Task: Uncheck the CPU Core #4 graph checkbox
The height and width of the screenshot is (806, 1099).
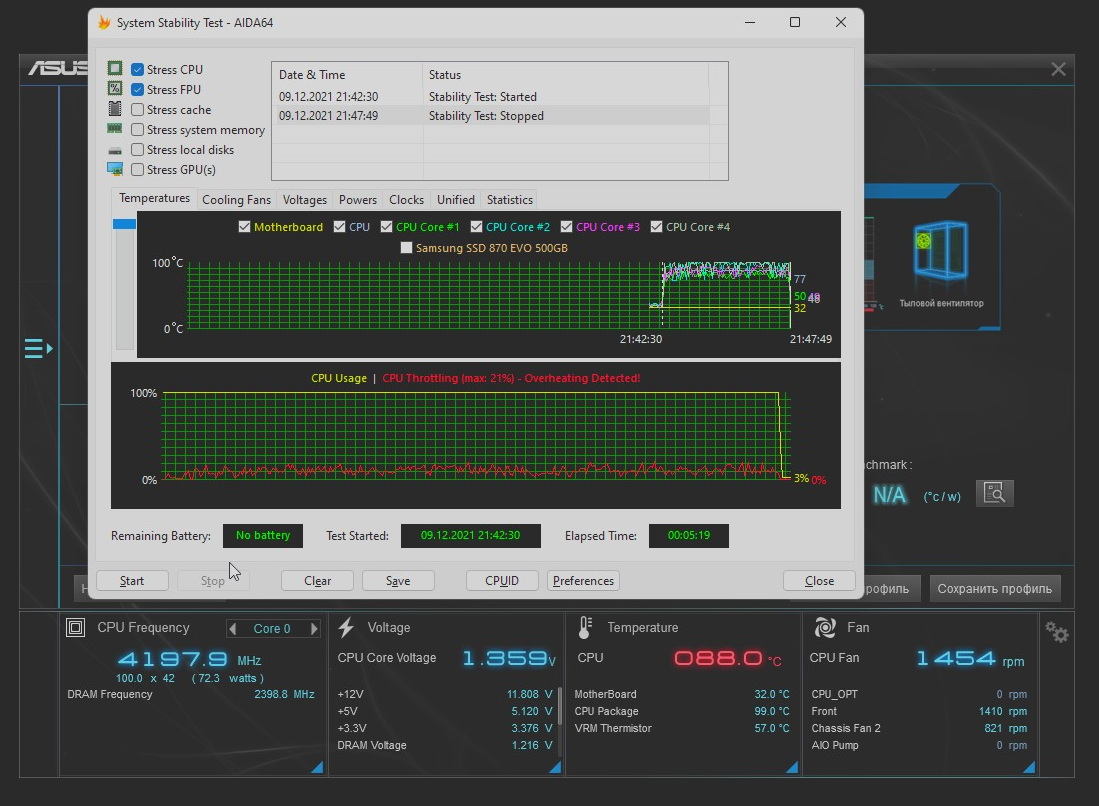Action: [x=656, y=226]
